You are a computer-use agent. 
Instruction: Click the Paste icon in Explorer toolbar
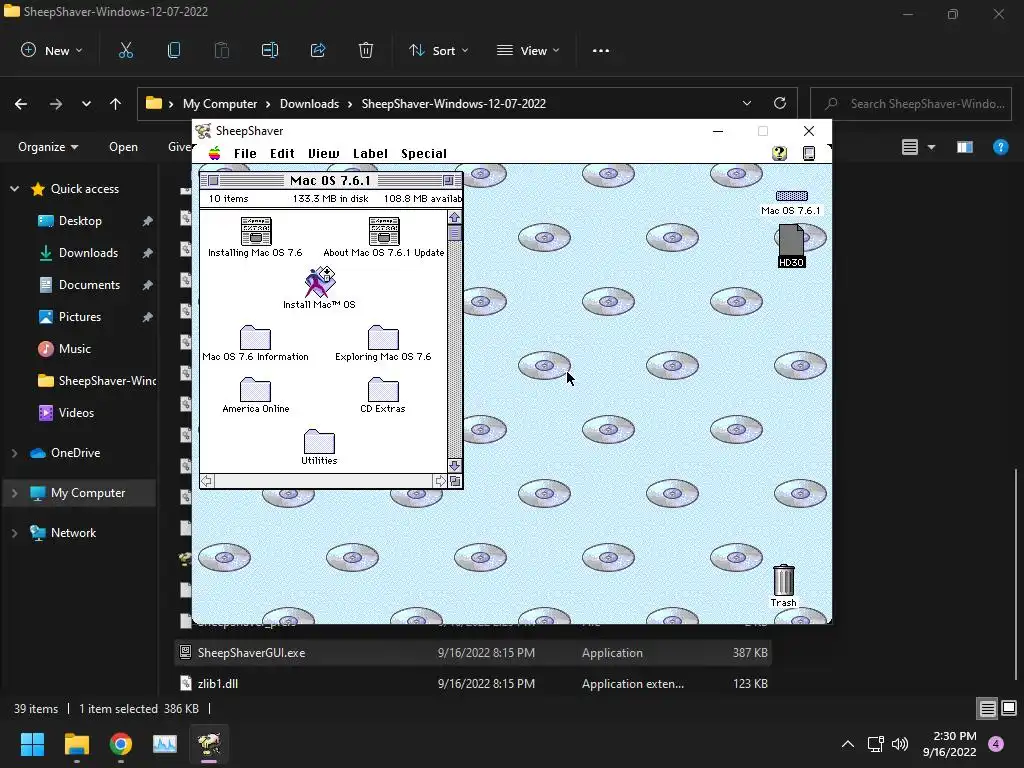[x=222, y=50]
